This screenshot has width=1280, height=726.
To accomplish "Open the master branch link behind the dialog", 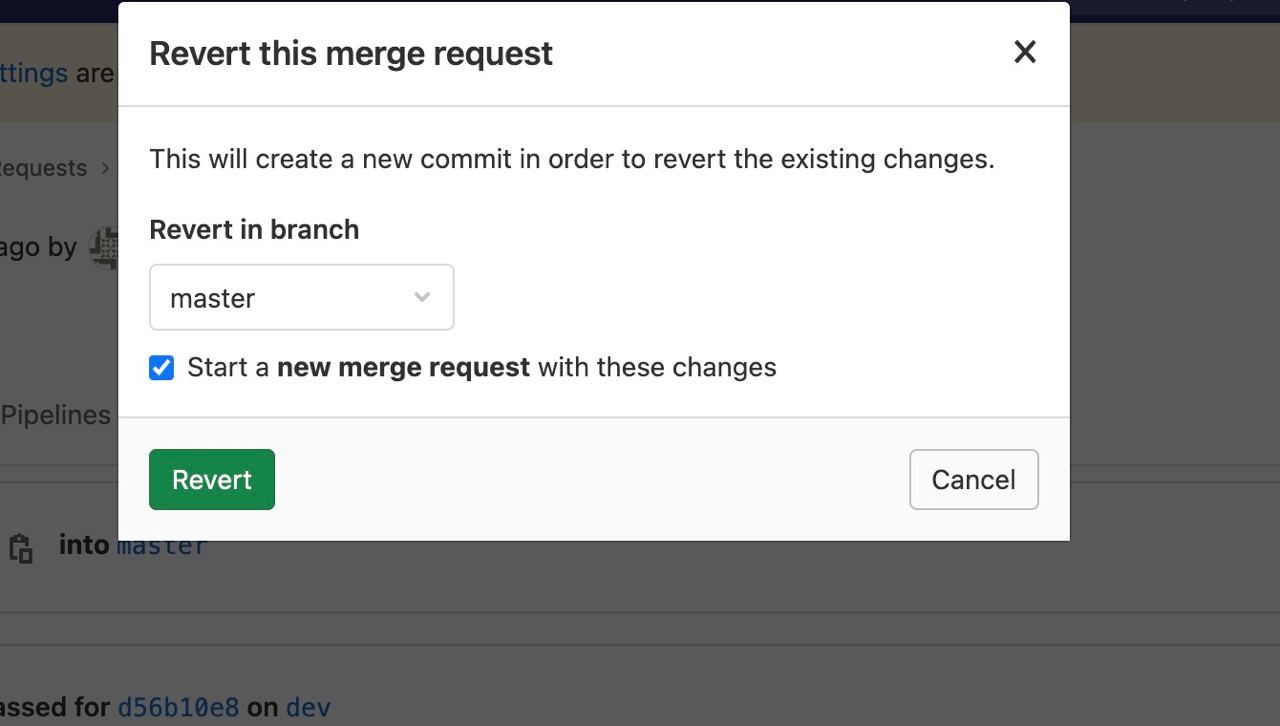I will tap(162, 547).
